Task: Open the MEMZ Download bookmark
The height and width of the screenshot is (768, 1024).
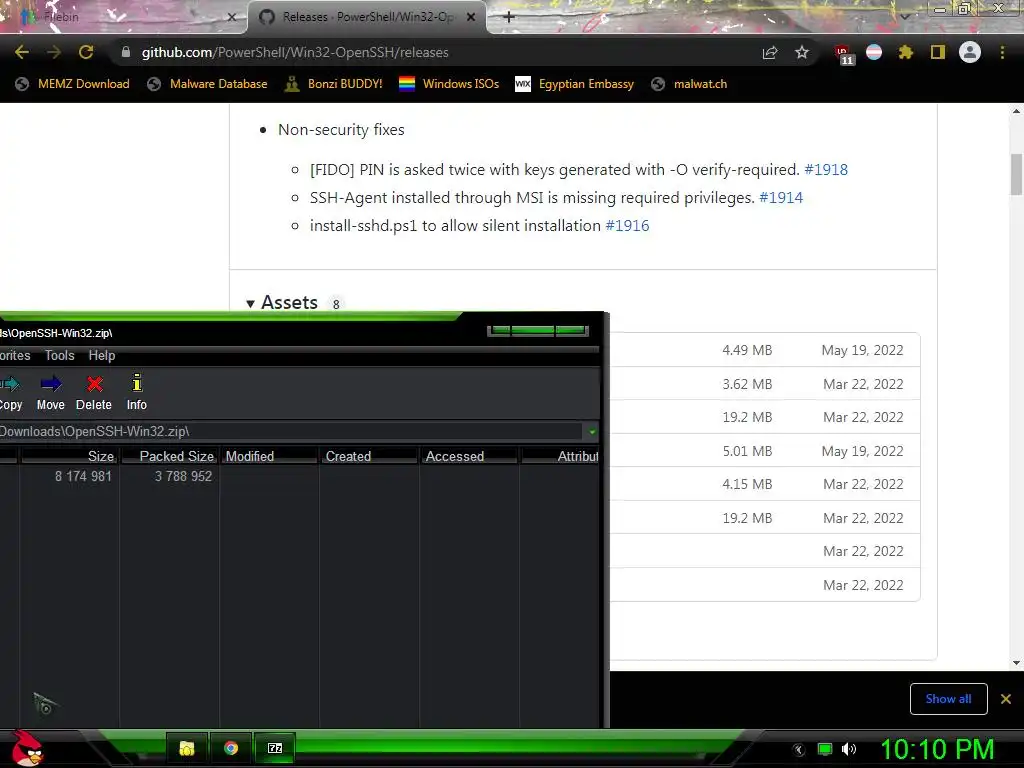Action: click(x=72, y=84)
